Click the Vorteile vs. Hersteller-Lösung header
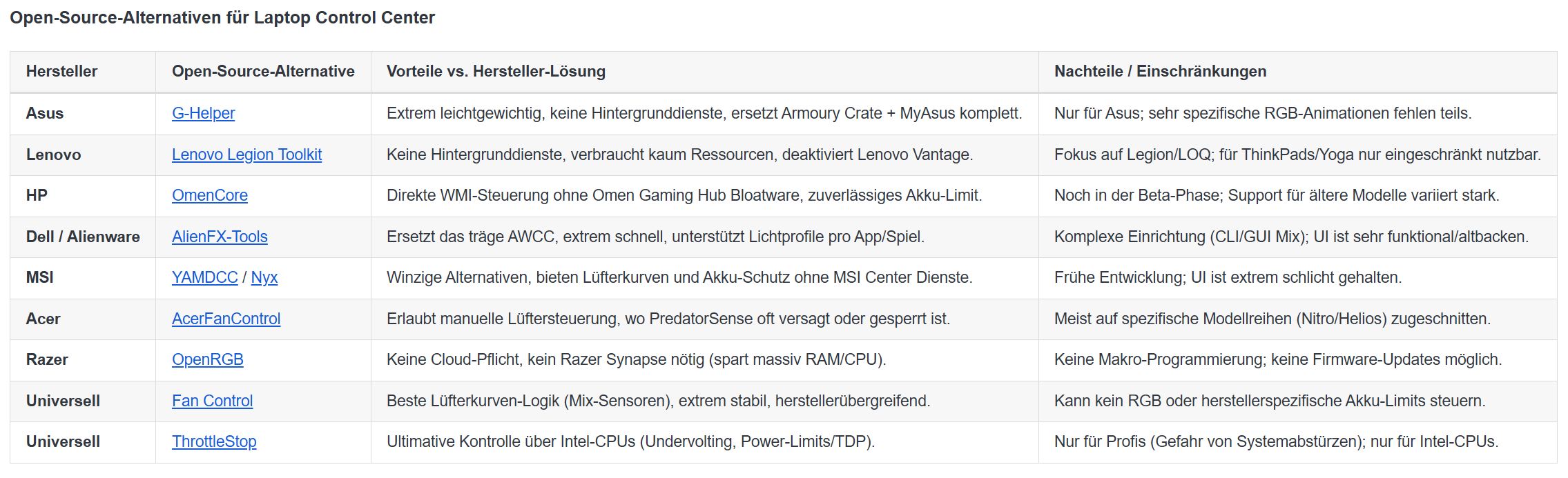The image size is (1568, 478). point(496,71)
